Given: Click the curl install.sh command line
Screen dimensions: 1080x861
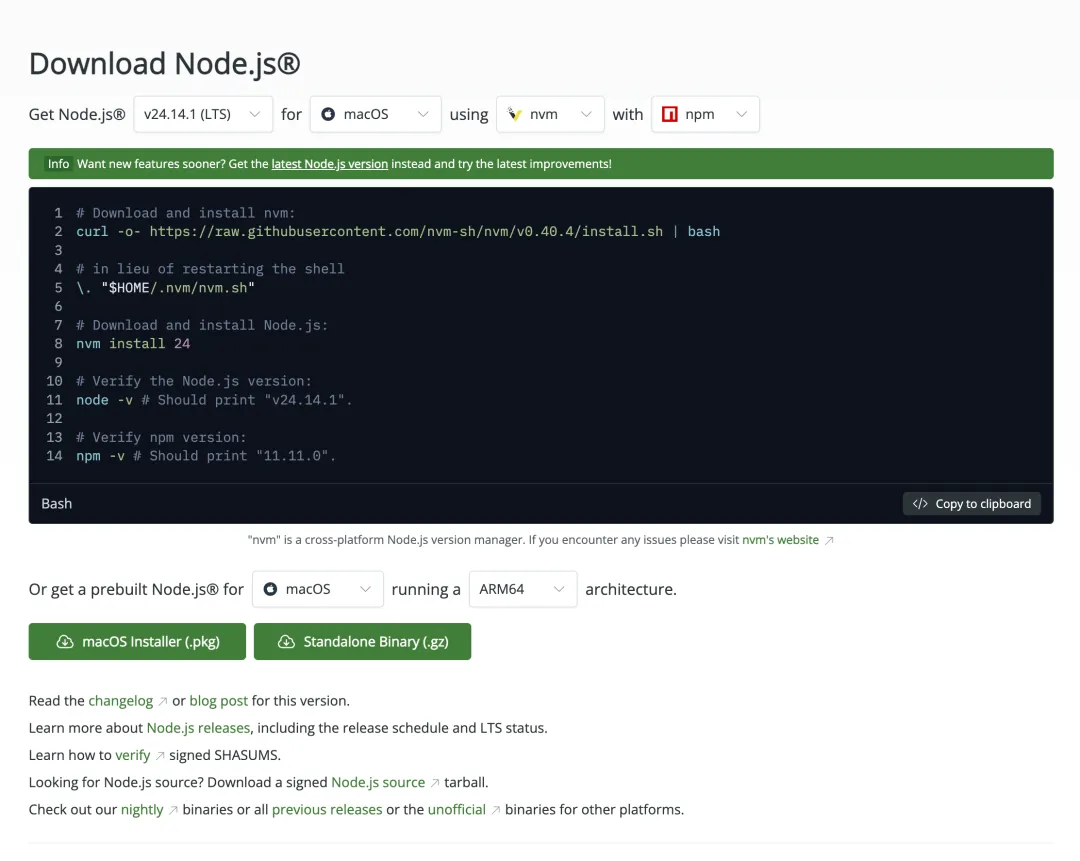Looking at the screenshot, I should click(x=398, y=231).
